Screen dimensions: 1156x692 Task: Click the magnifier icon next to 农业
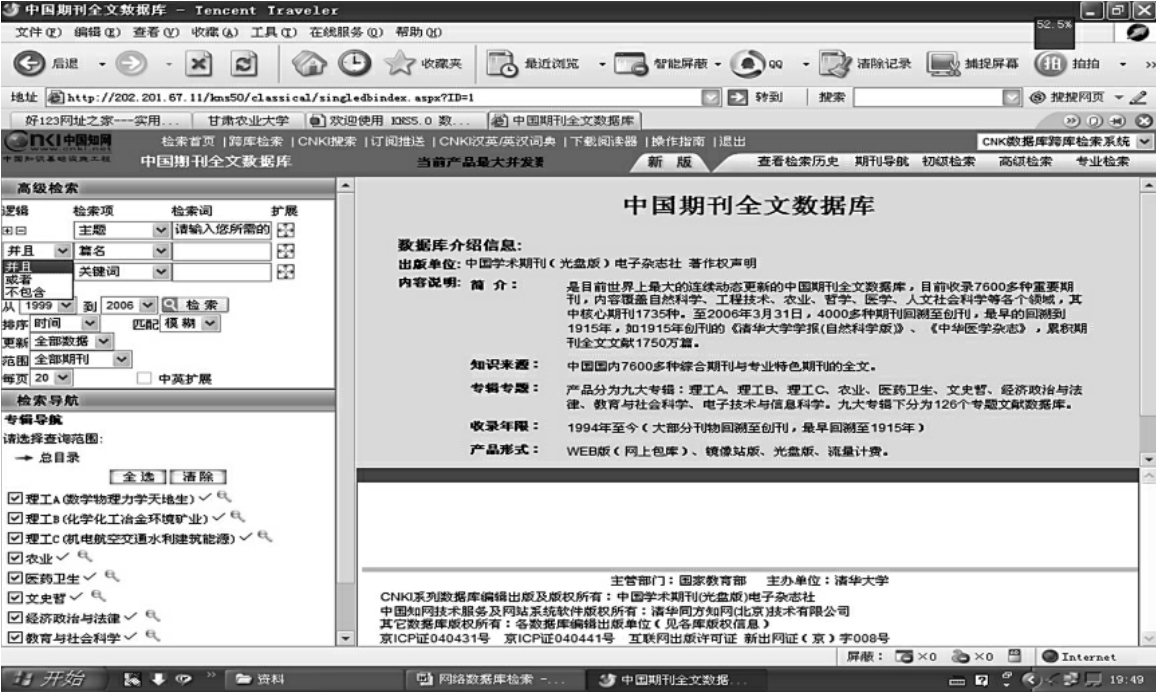pos(85,556)
